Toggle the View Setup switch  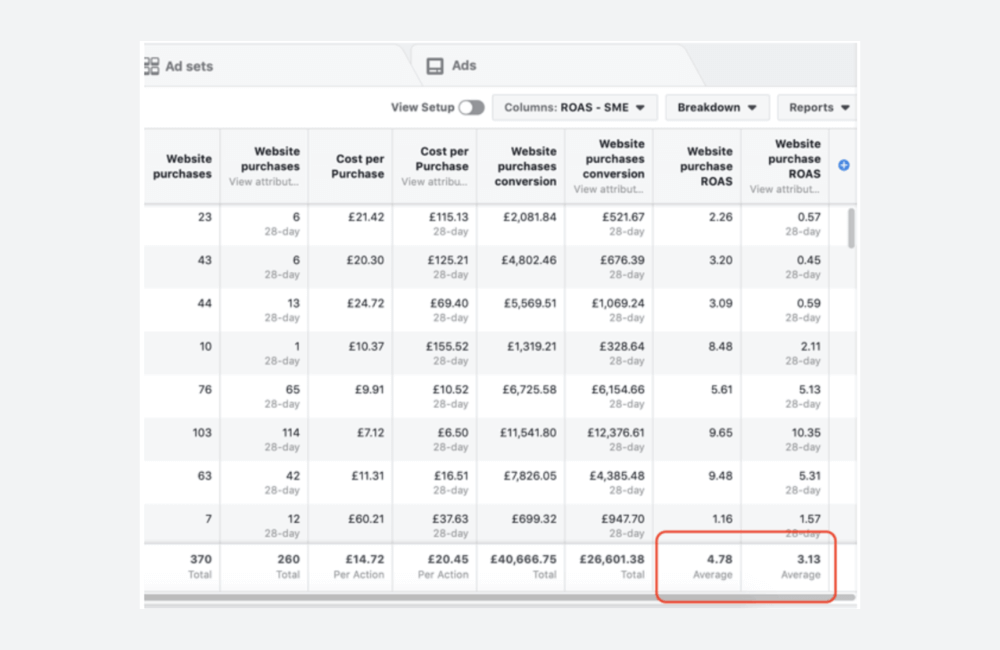point(471,107)
